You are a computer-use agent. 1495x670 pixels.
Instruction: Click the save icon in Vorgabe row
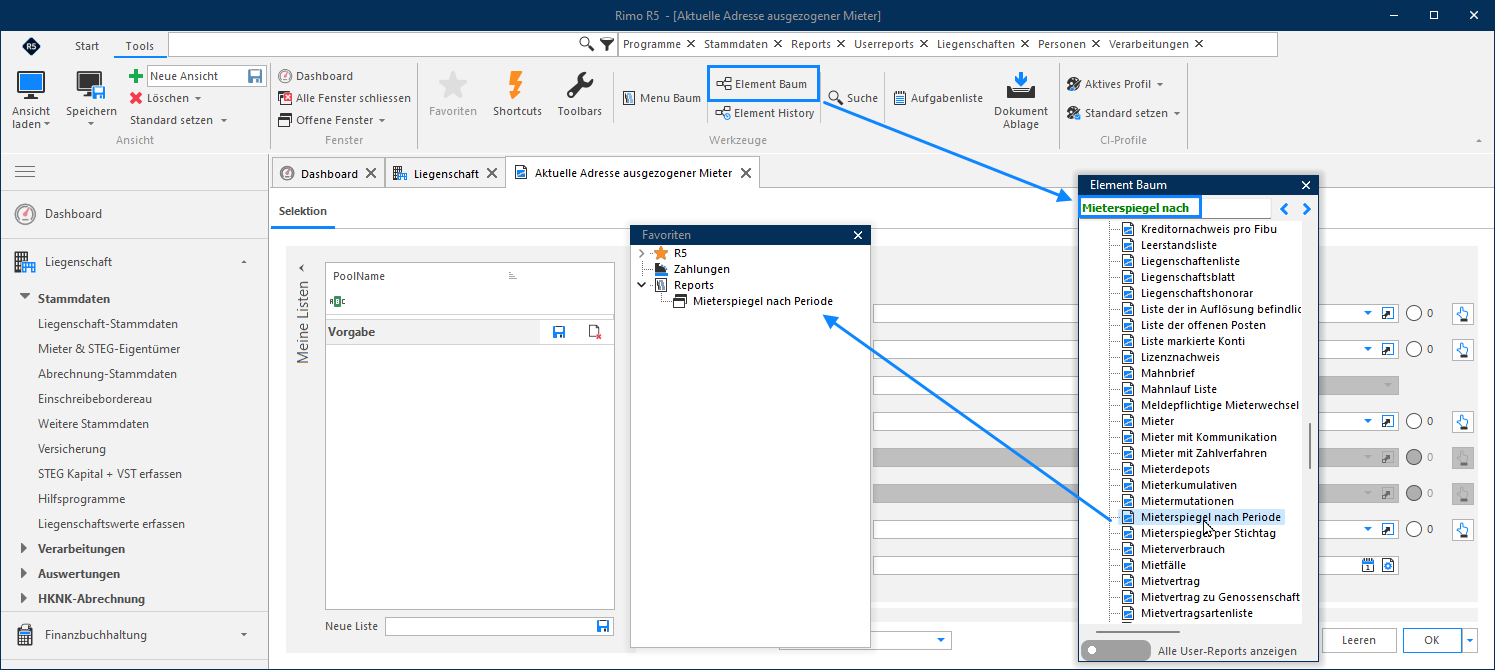click(559, 332)
